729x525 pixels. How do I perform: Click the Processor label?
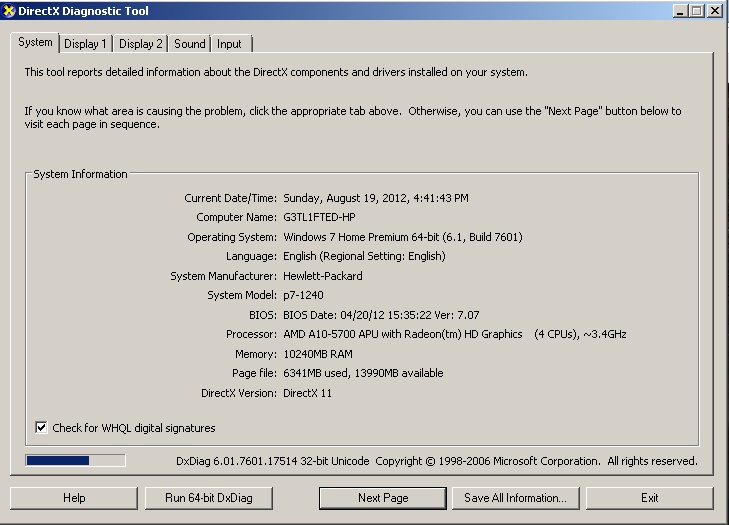[x=252, y=334]
